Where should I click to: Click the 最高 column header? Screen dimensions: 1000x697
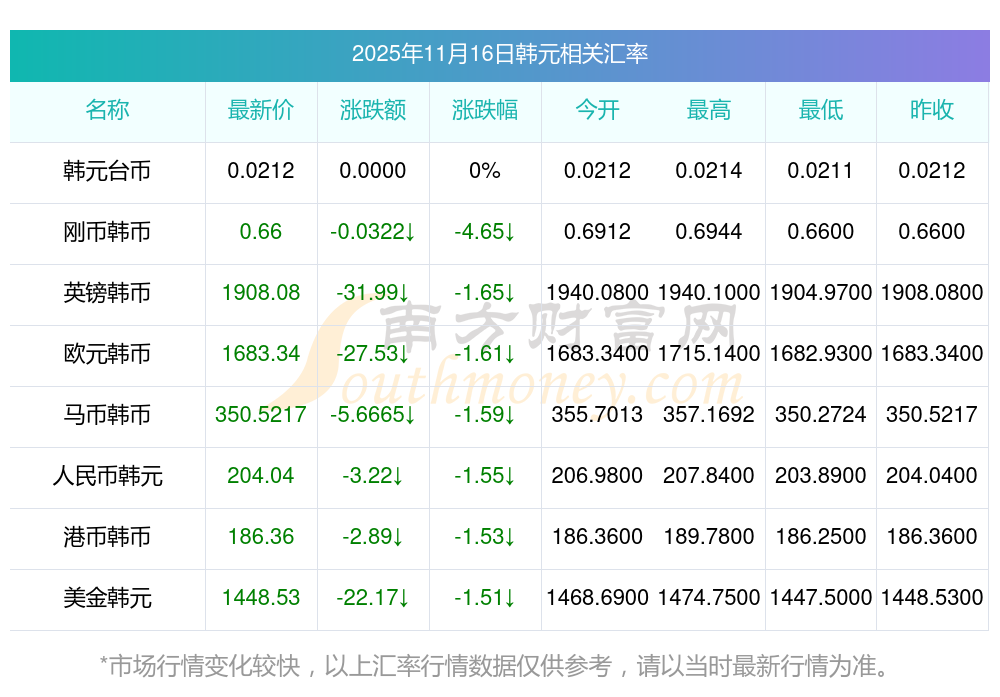709,110
